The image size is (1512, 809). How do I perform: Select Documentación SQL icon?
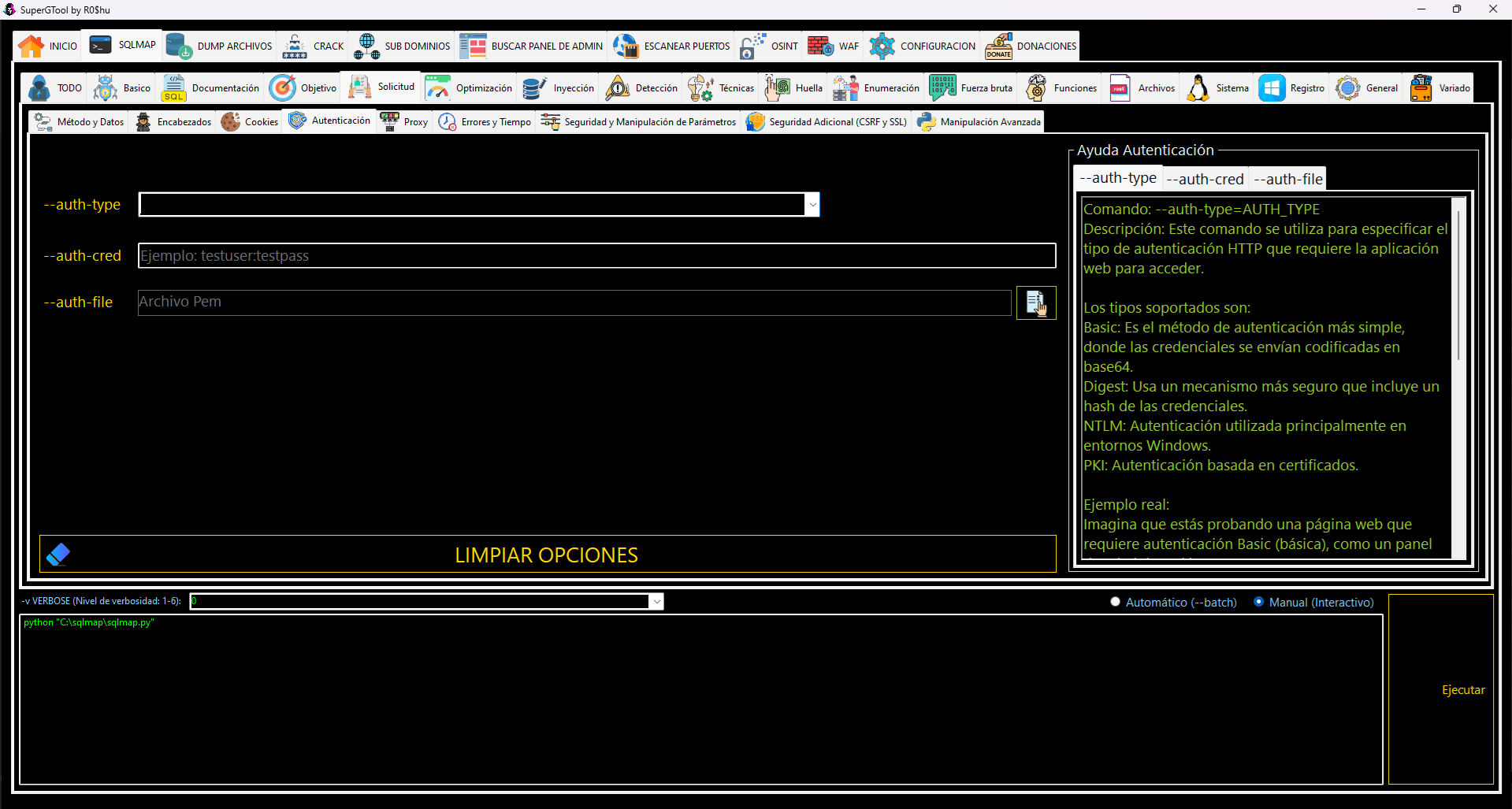174,88
